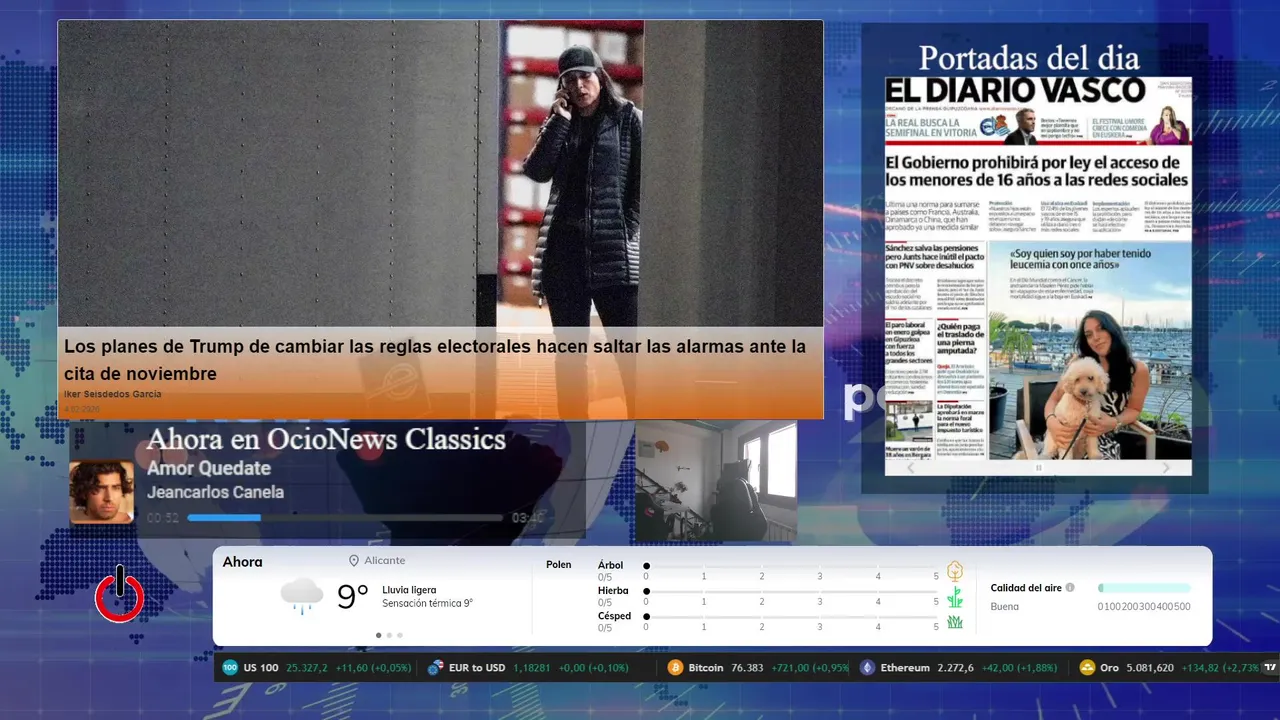This screenshot has width=1280, height=720.
Task: Click the Polen label
Action: click(559, 565)
